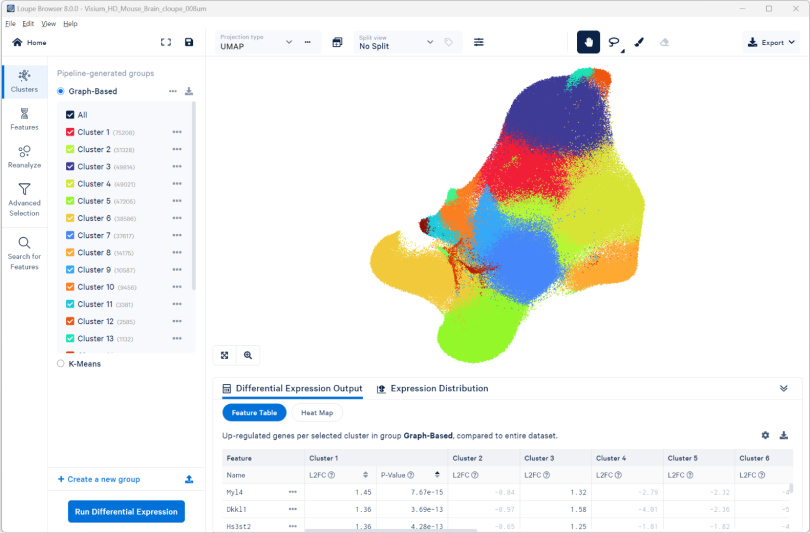Open the Reanalyze sidebar panel
The width and height of the screenshot is (810, 533).
(24, 156)
